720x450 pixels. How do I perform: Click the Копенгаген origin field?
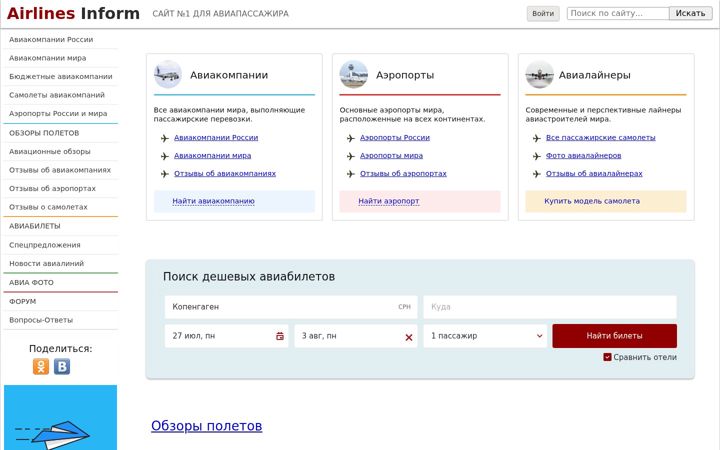291,307
